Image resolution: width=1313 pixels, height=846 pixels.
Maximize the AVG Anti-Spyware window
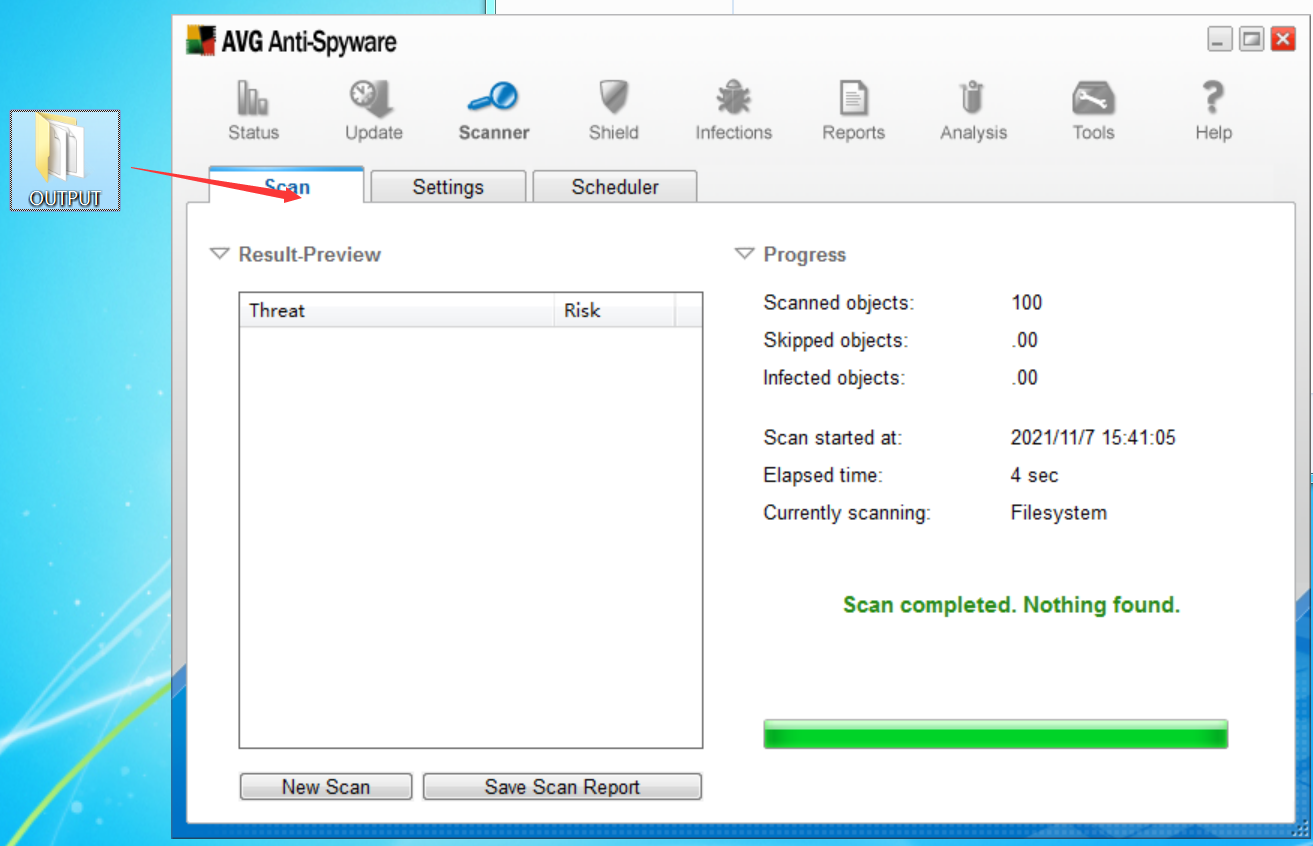pos(1251,40)
